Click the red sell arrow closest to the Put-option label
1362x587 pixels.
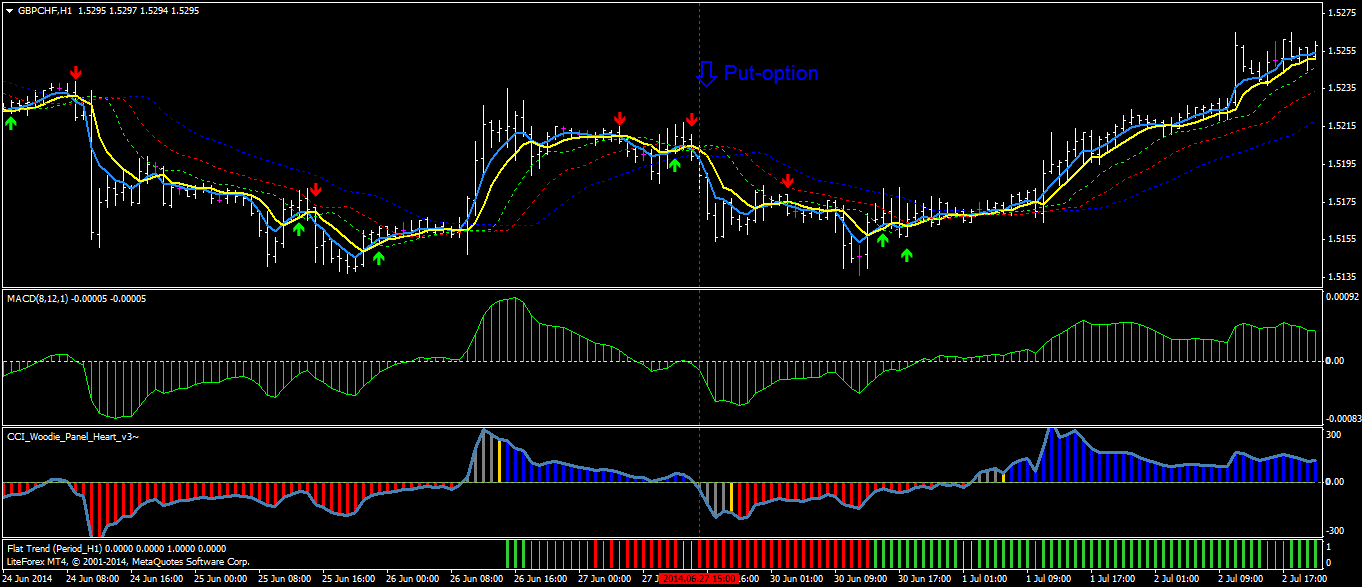691,119
